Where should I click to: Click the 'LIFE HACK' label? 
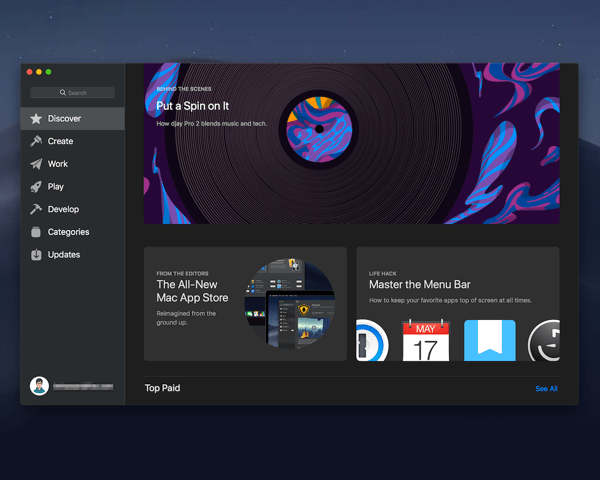[x=383, y=274]
